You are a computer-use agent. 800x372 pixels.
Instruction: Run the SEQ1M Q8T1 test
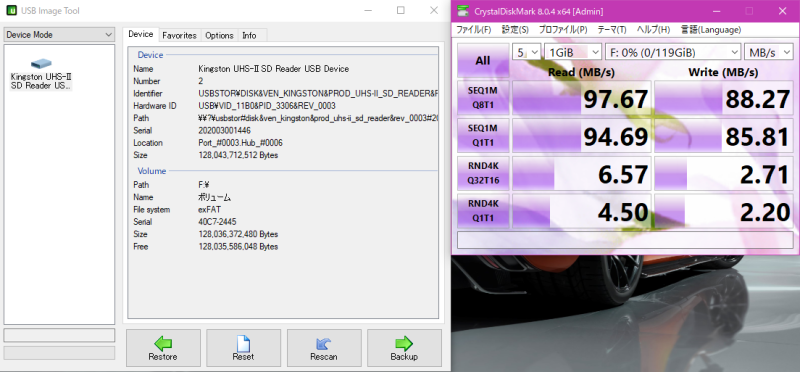coord(483,98)
